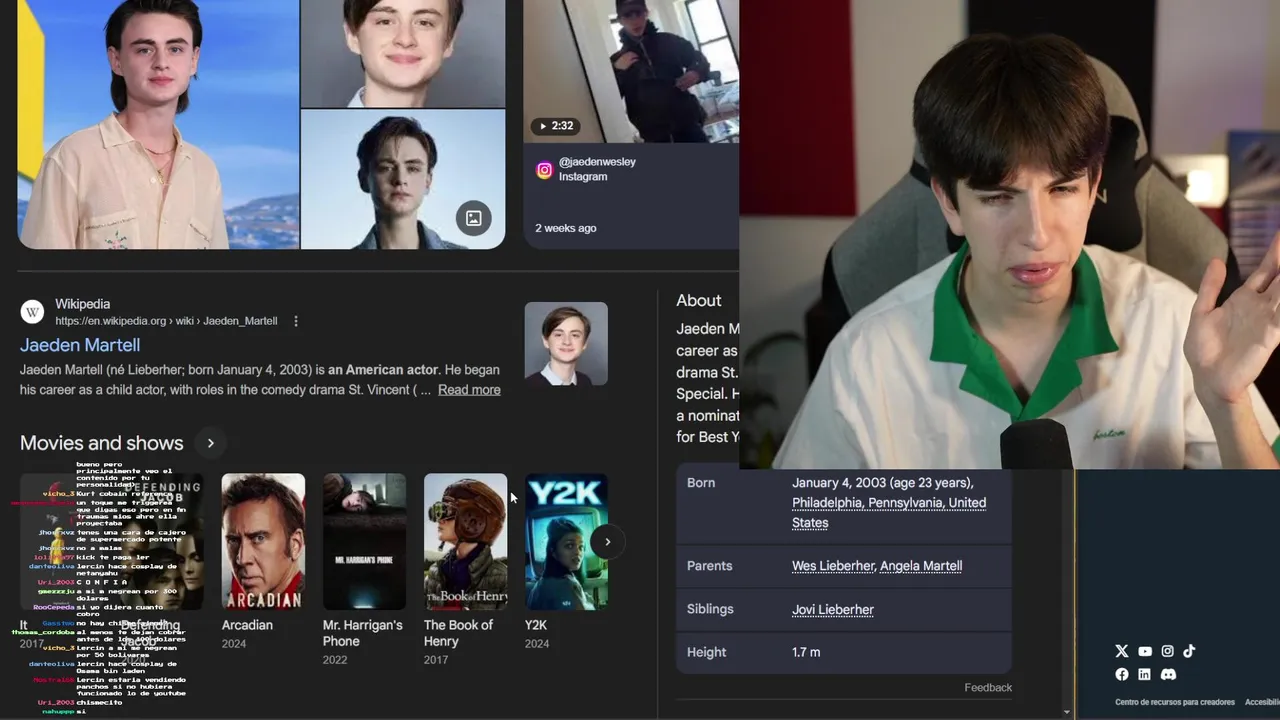Click the 'Movies and shows' heading
Image resolution: width=1280 pixels, height=720 pixels.
tap(102, 443)
